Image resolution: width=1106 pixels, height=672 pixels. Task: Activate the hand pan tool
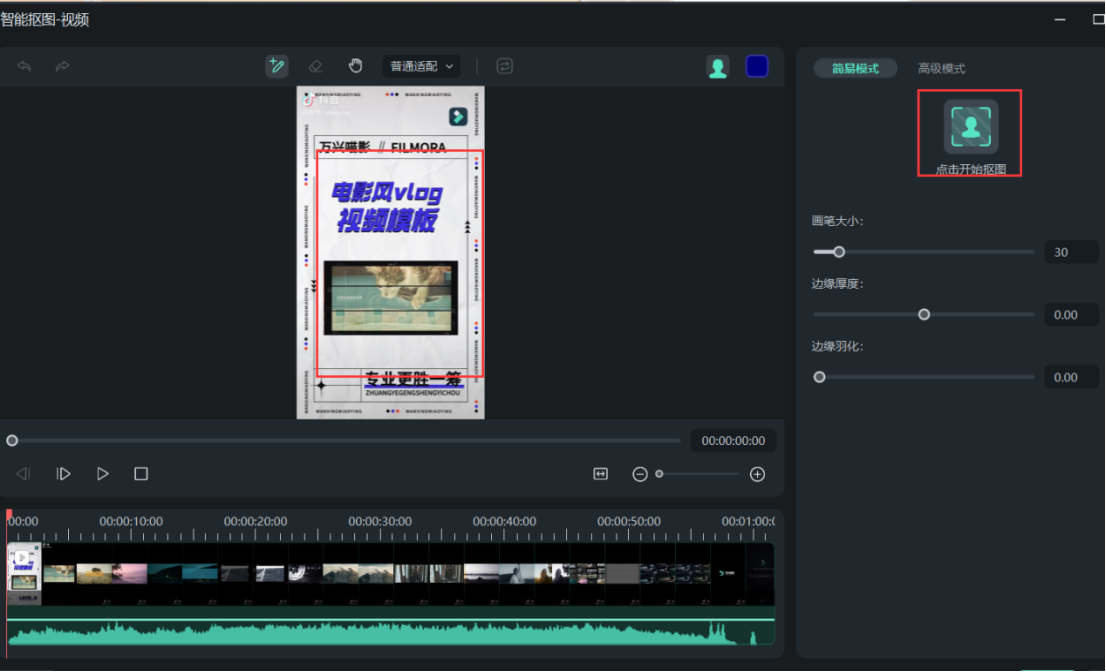tap(355, 66)
